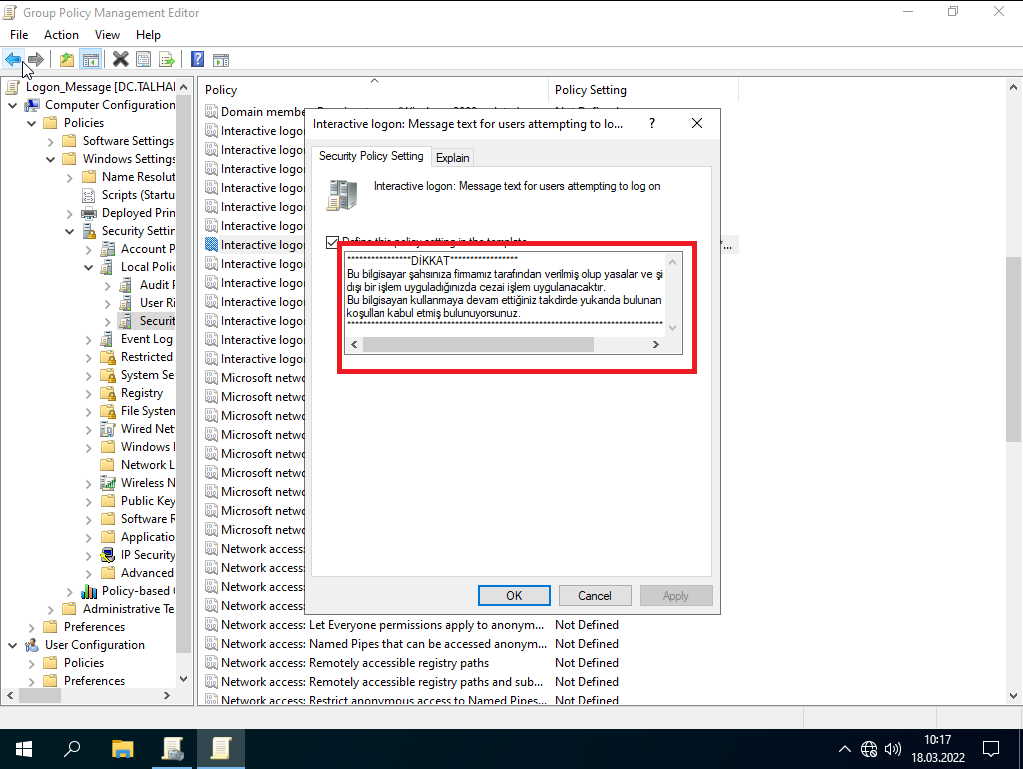Sort by Policy column header
This screenshot has height=769, width=1023.
pos(374,90)
